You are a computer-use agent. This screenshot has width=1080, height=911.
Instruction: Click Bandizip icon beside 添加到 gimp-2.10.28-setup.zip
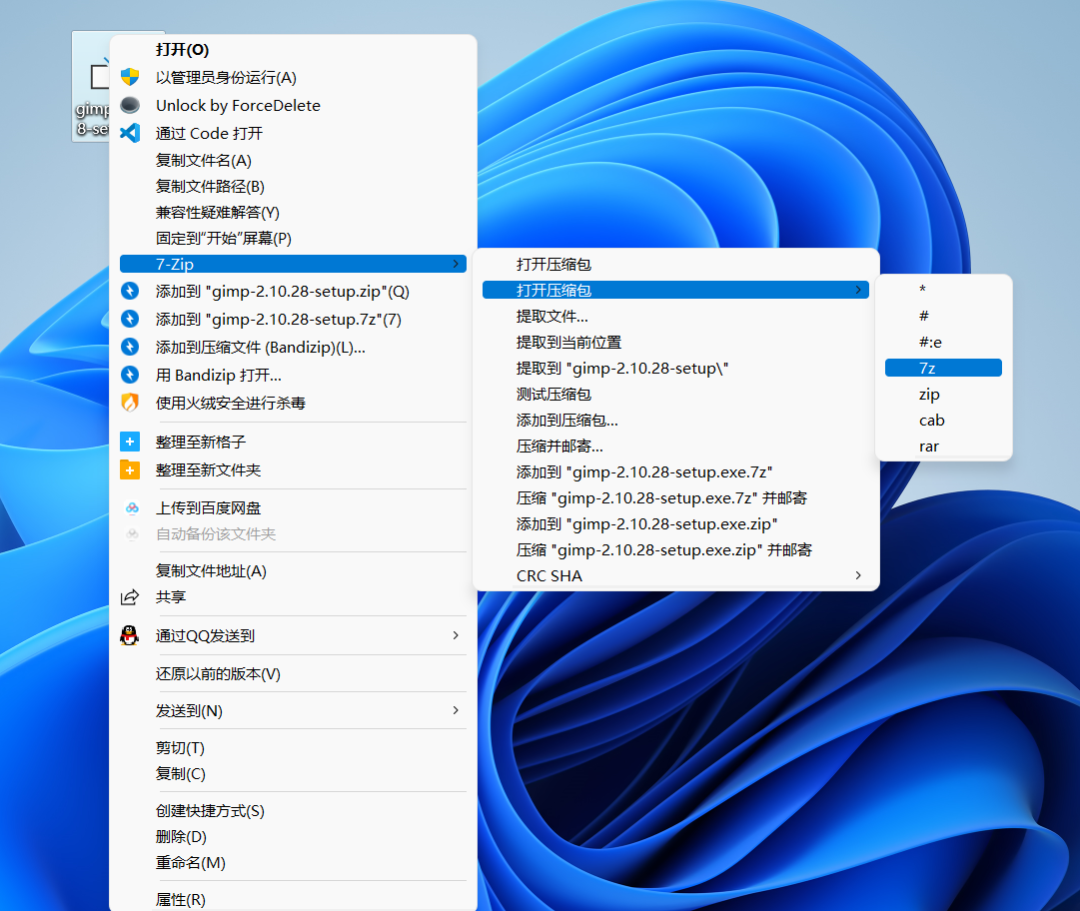tap(129, 291)
